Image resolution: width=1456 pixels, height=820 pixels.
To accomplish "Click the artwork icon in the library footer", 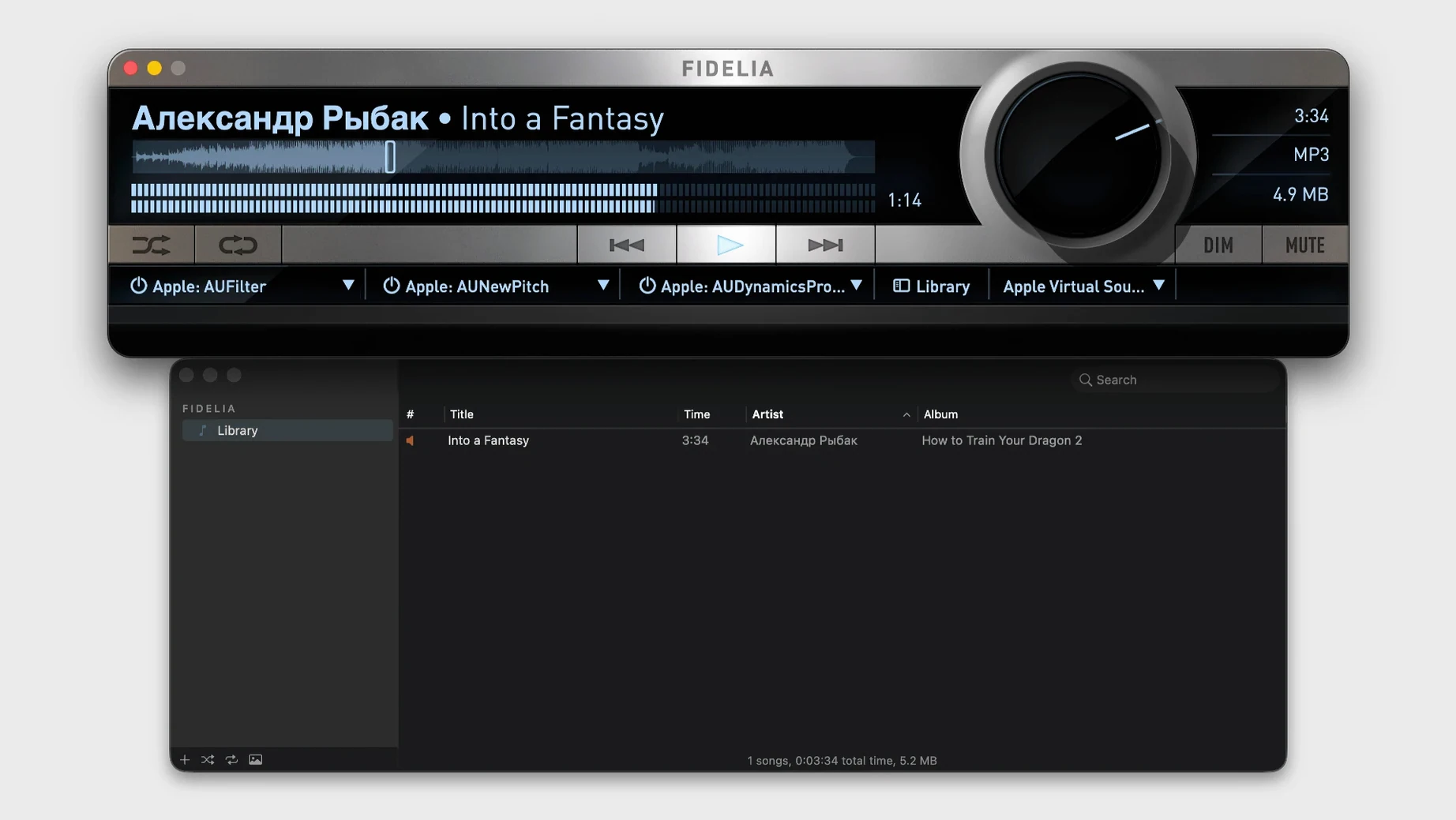I will pyautogui.click(x=256, y=760).
